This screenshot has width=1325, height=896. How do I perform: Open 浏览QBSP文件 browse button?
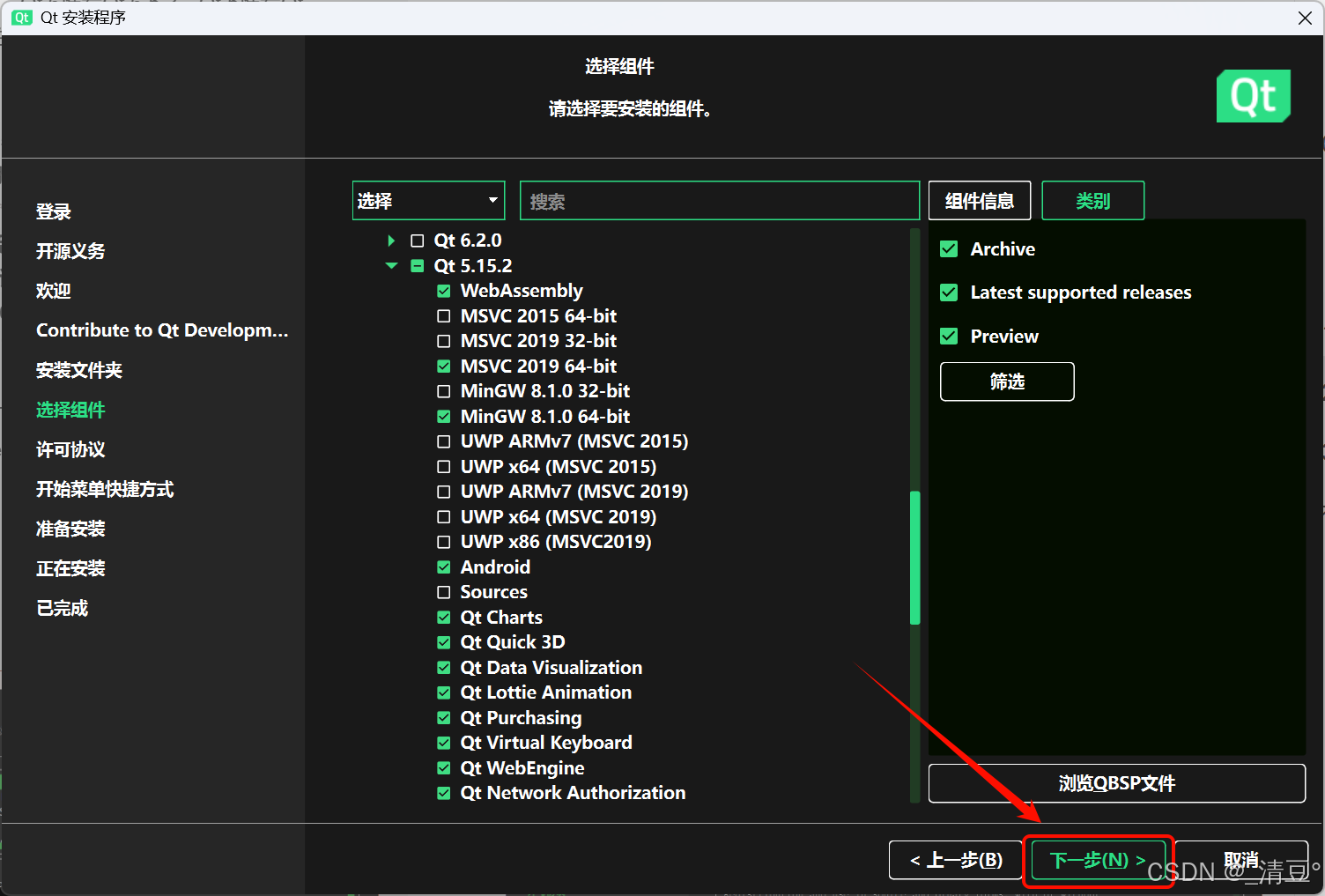tap(1116, 783)
